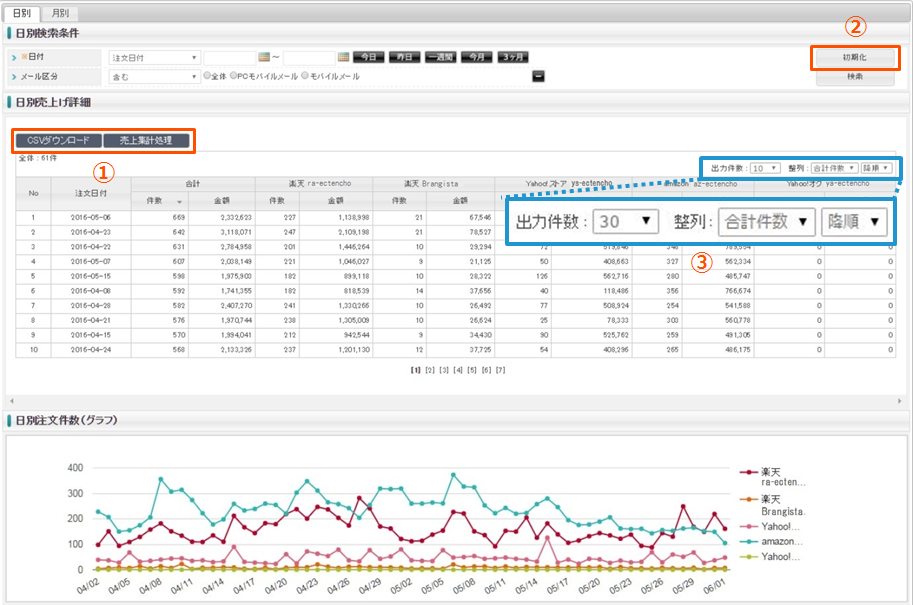The image size is (913, 605).
Task: Click the total amount cell 3,118,071
Action: point(221,232)
